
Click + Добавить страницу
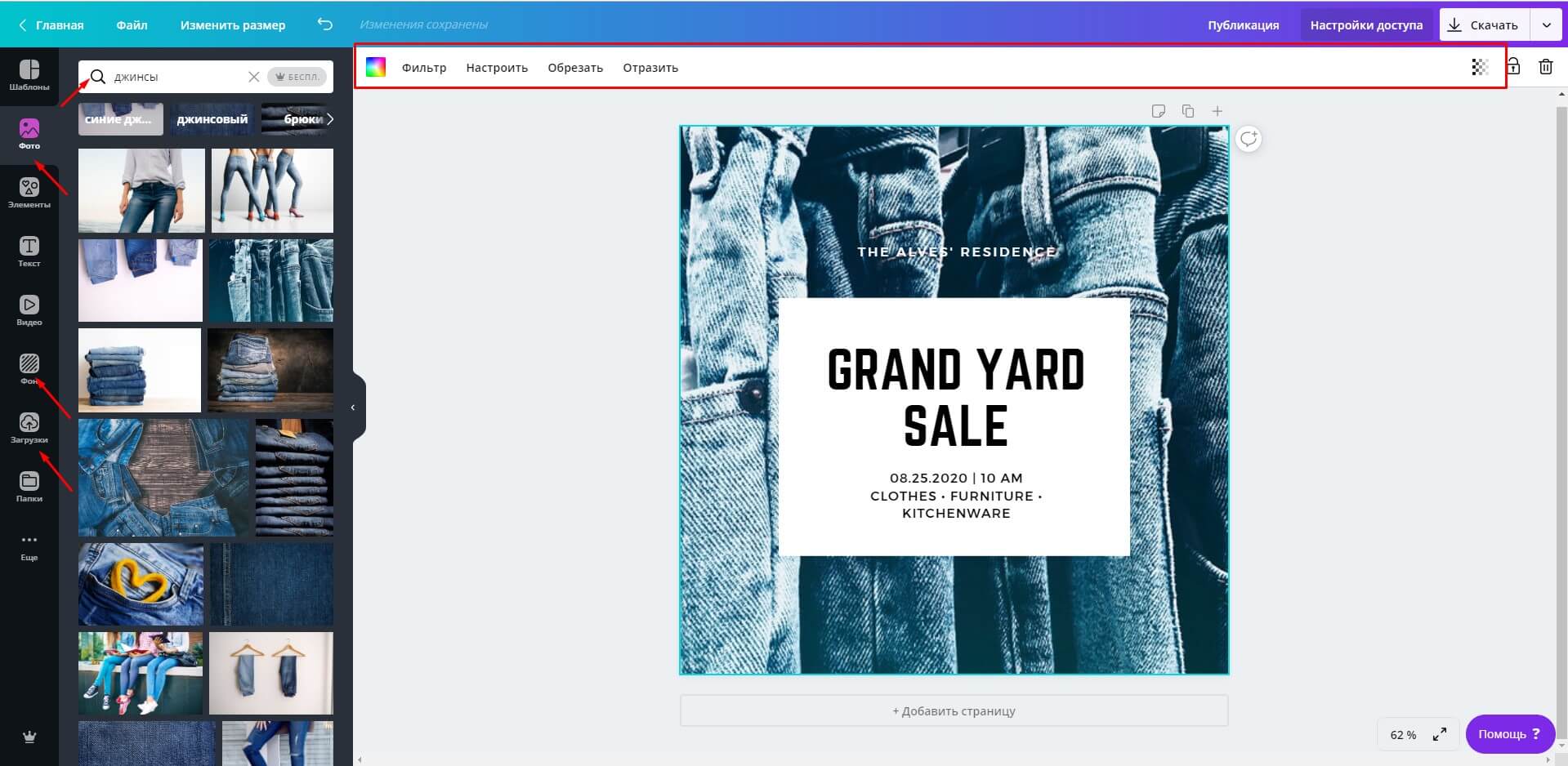point(954,710)
